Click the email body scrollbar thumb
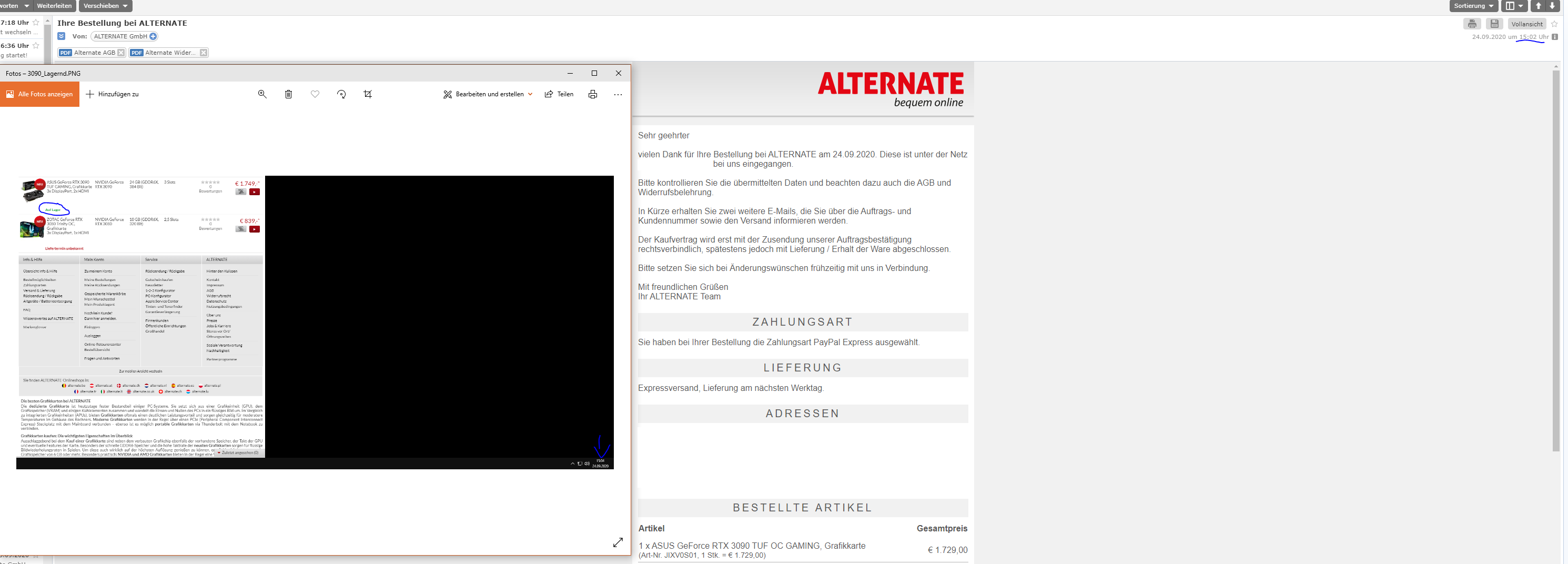The width and height of the screenshot is (1568, 564). [1556, 260]
